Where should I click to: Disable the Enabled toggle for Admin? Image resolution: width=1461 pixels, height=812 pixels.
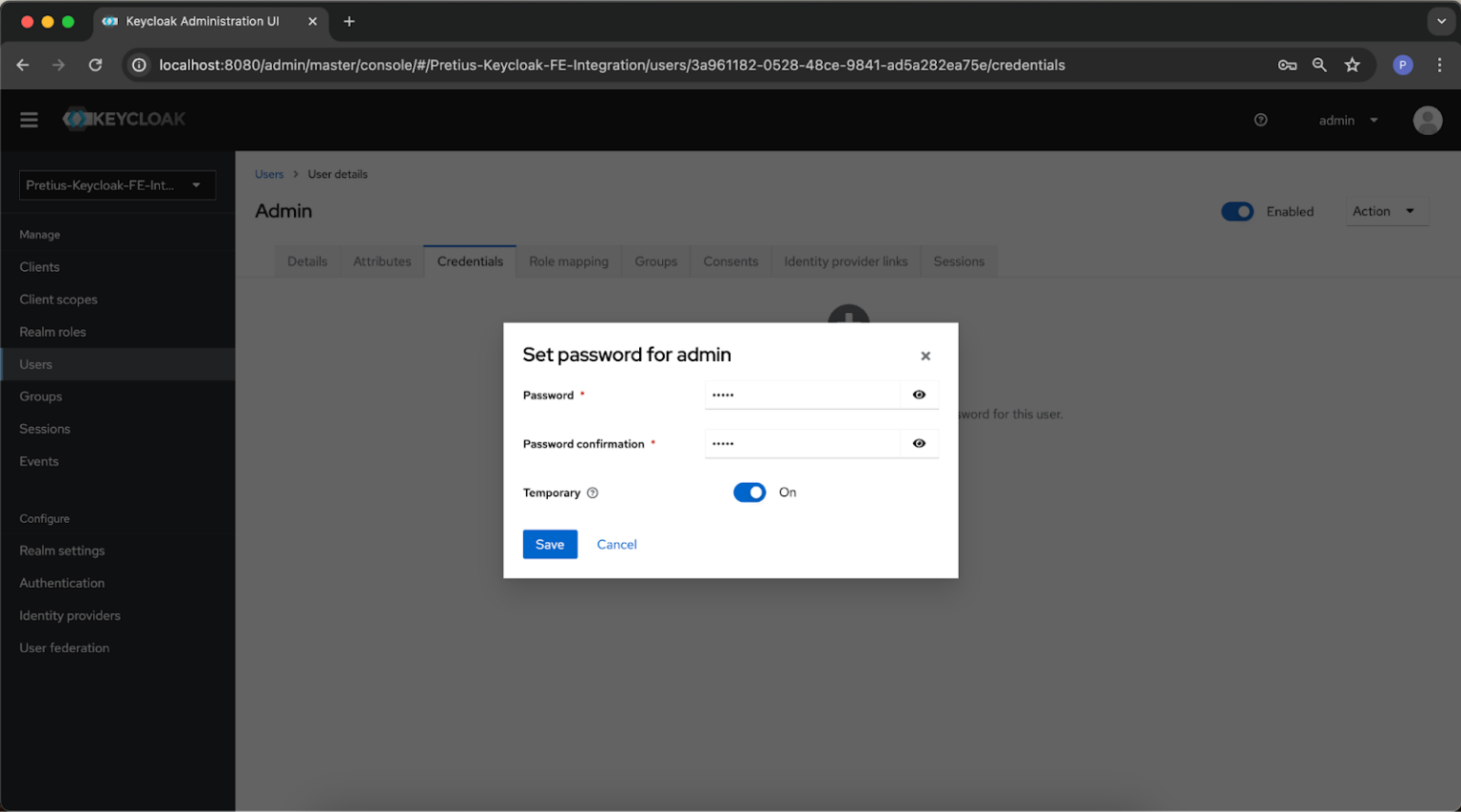tap(1237, 211)
